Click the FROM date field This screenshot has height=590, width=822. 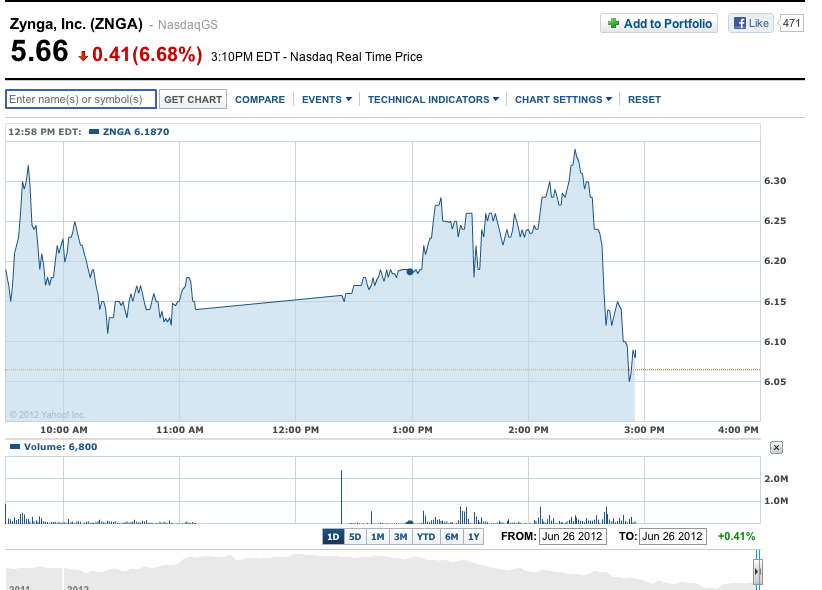point(572,536)
